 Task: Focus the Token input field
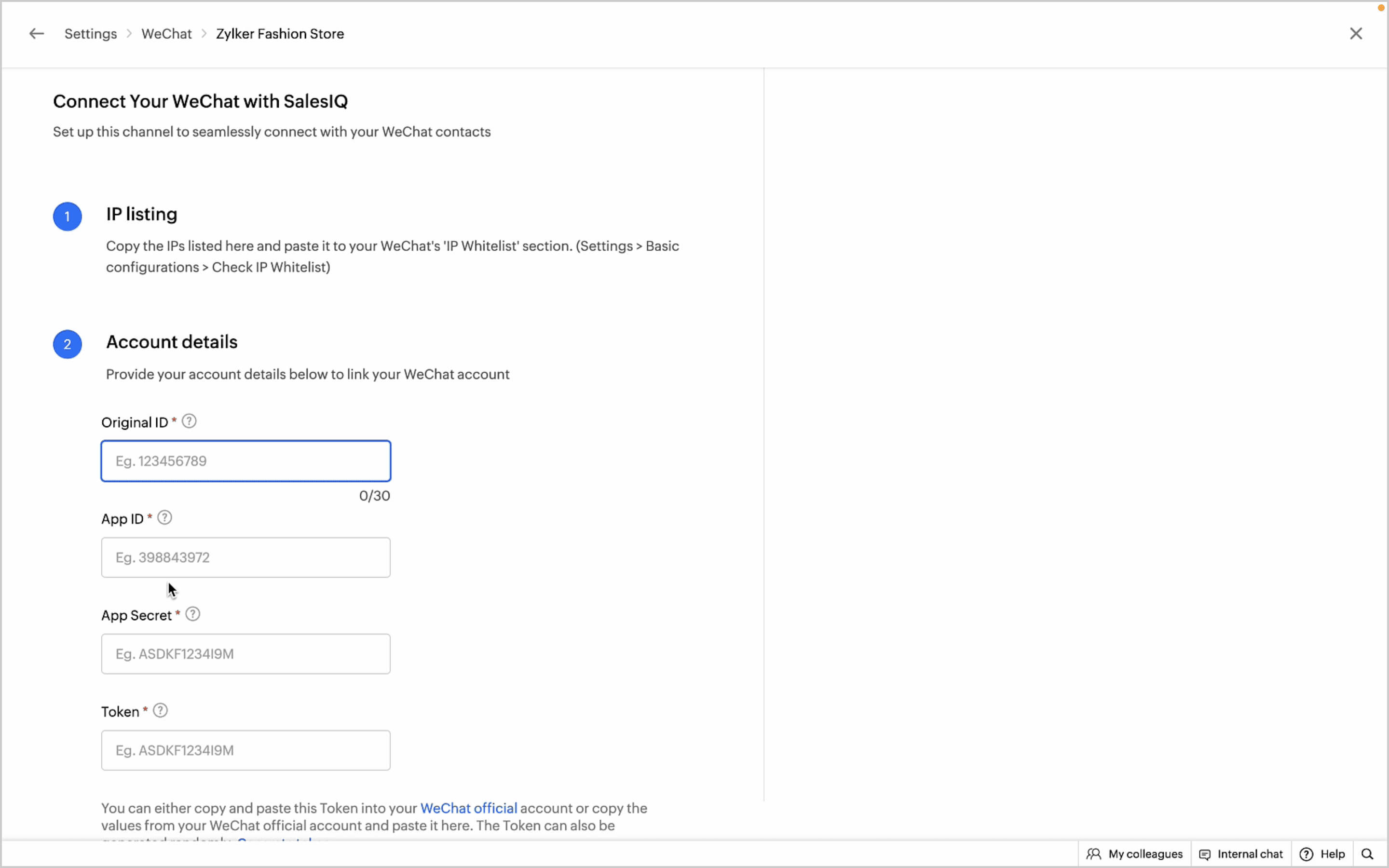[245, 750]
